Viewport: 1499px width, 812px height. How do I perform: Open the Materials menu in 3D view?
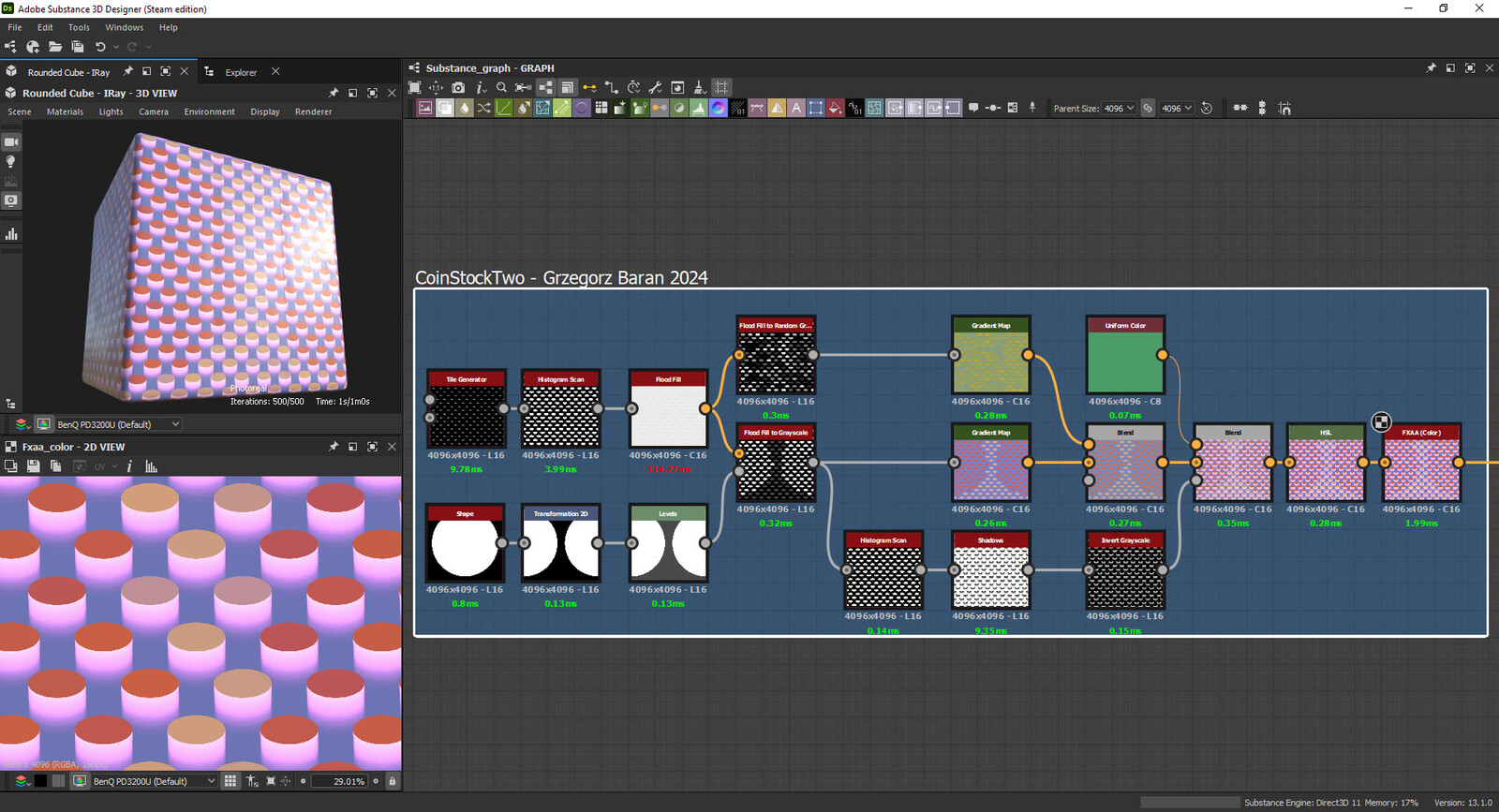pyautogui.click(x=65, y=111)
